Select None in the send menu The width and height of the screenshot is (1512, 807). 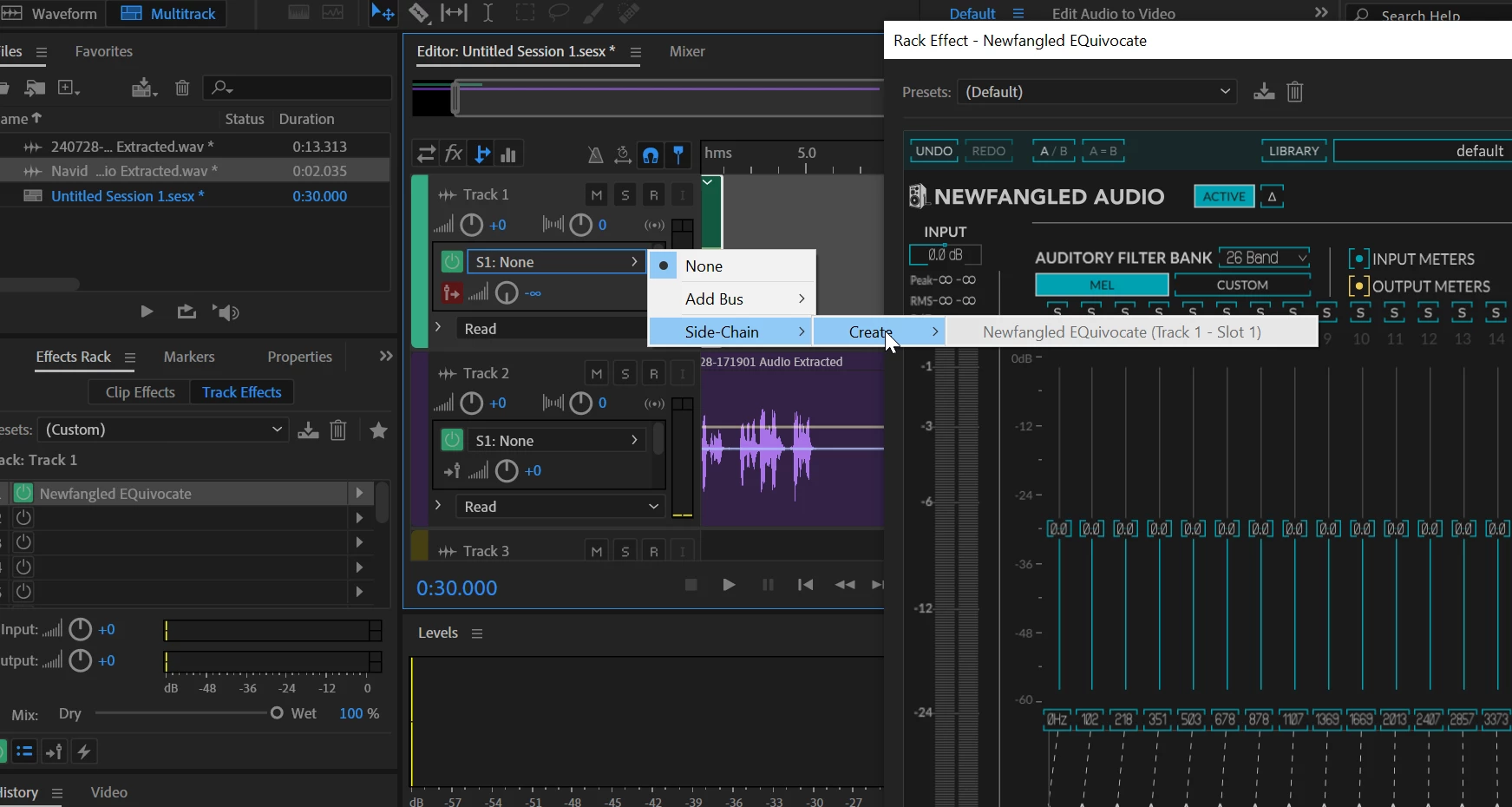click(x=732, y=266)
